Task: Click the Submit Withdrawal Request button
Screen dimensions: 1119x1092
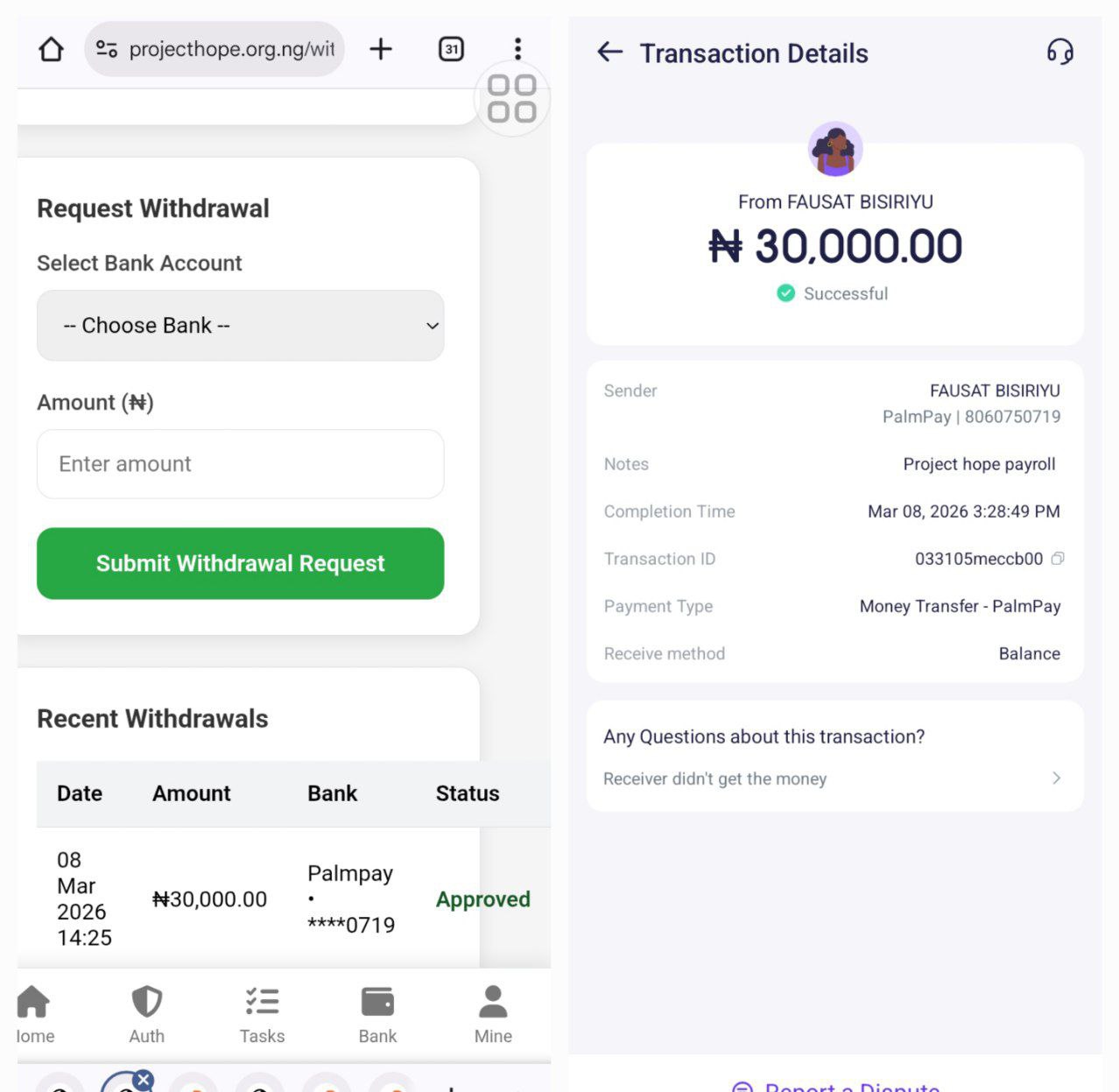Action: (x=240, y=563)
